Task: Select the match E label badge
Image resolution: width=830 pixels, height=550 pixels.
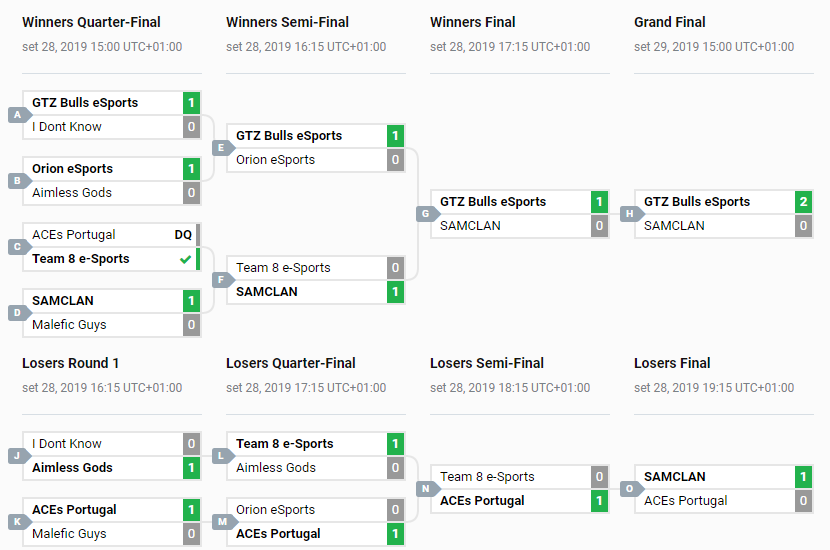Action: [x=220, y=148]
